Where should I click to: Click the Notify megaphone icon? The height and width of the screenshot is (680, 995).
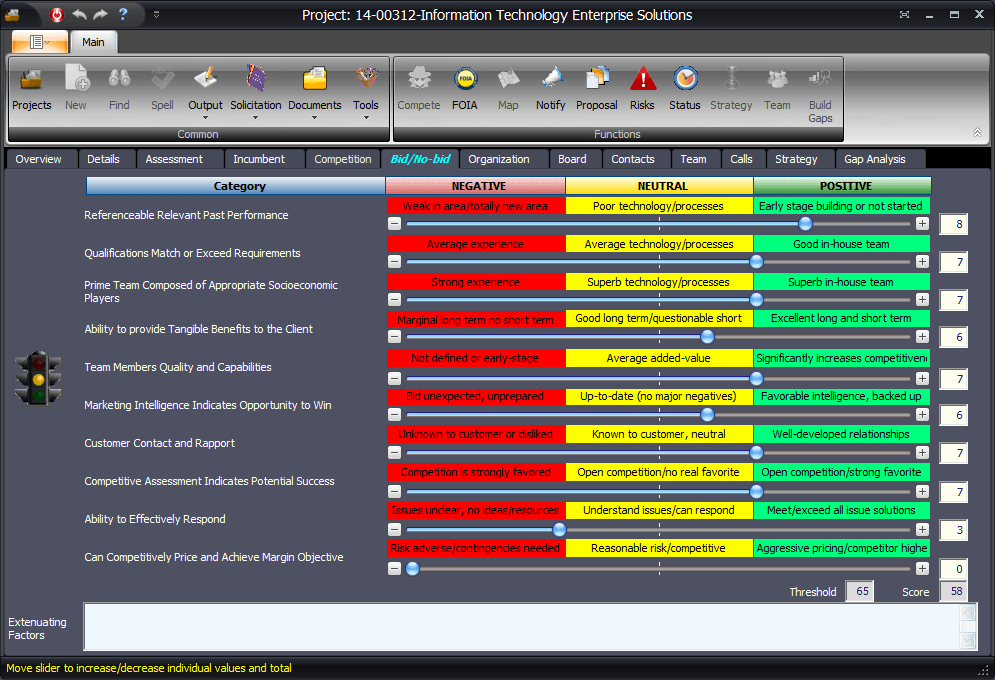pyautogui.click(x=551, y=87)
